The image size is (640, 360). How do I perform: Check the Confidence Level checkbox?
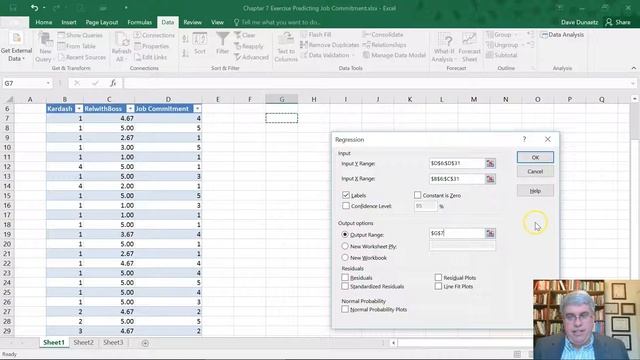coord(346,206)
